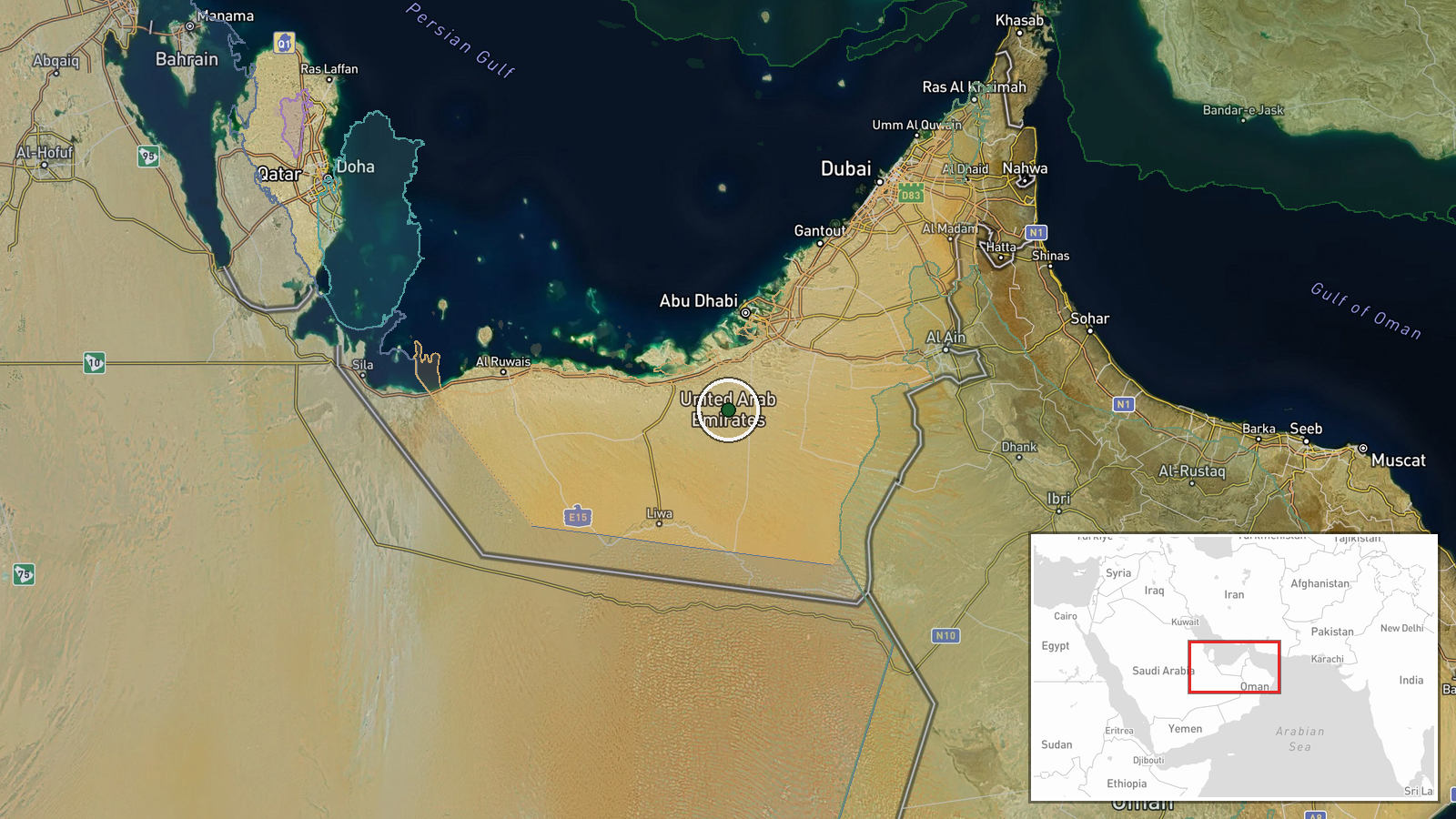1456x819 pixels.
Task: Click Saudi Arabia in the overview map
Action: pyautogui.click(x=1163, y=671)
